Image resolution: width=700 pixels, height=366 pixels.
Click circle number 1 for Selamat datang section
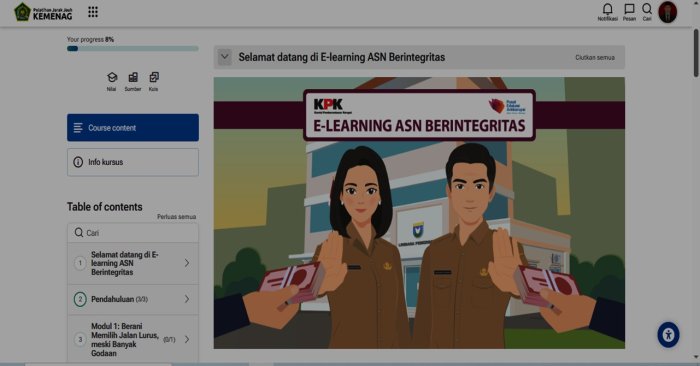click(80, 263)
